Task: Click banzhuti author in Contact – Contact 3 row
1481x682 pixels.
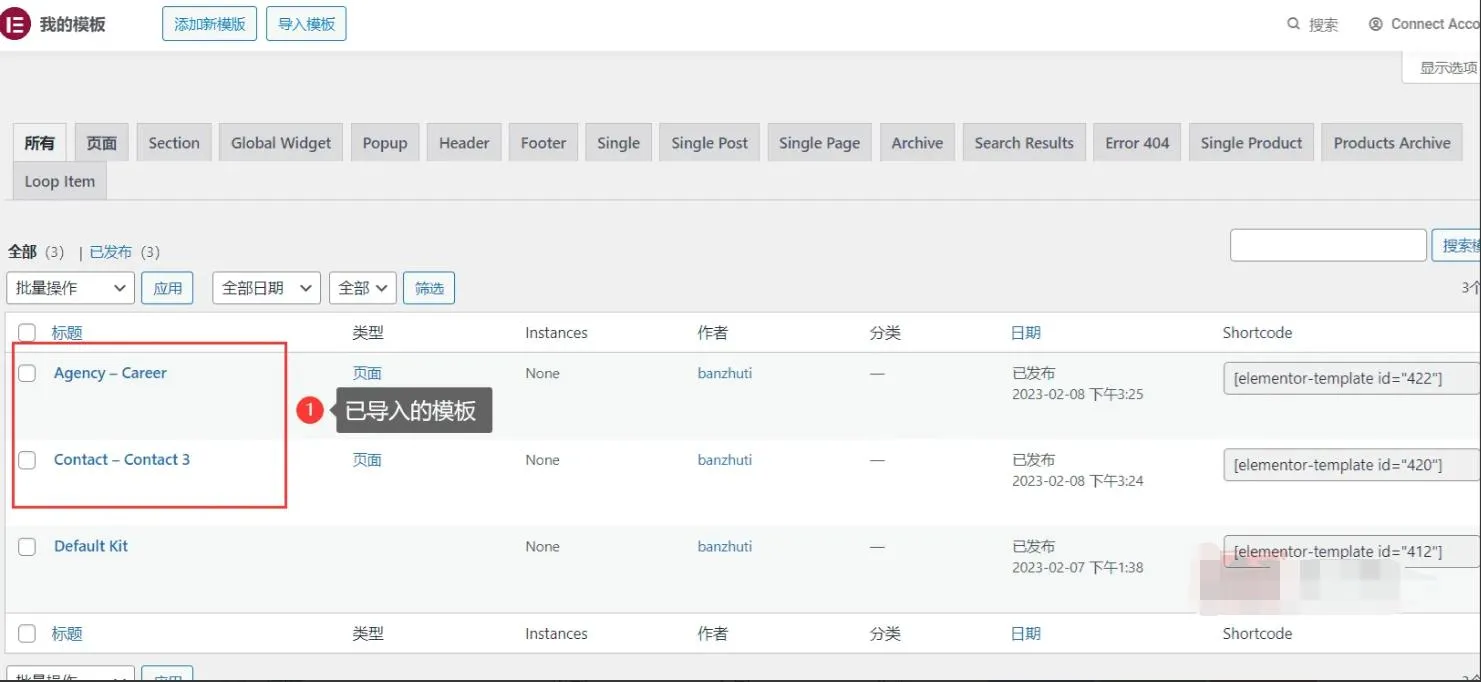Action: (725, 460)
